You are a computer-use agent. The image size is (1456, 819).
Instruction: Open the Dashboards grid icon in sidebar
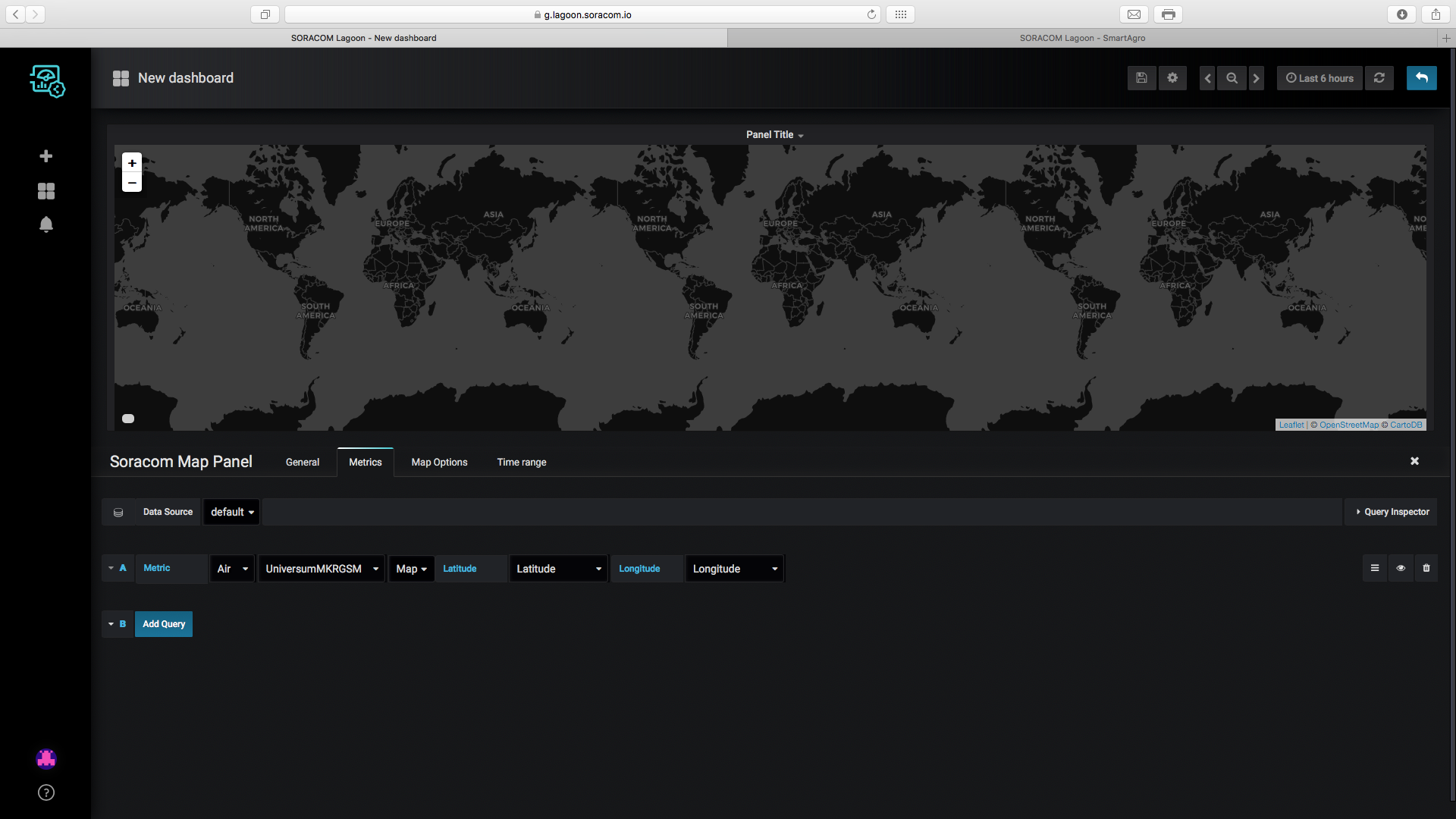tap(46, 191)
